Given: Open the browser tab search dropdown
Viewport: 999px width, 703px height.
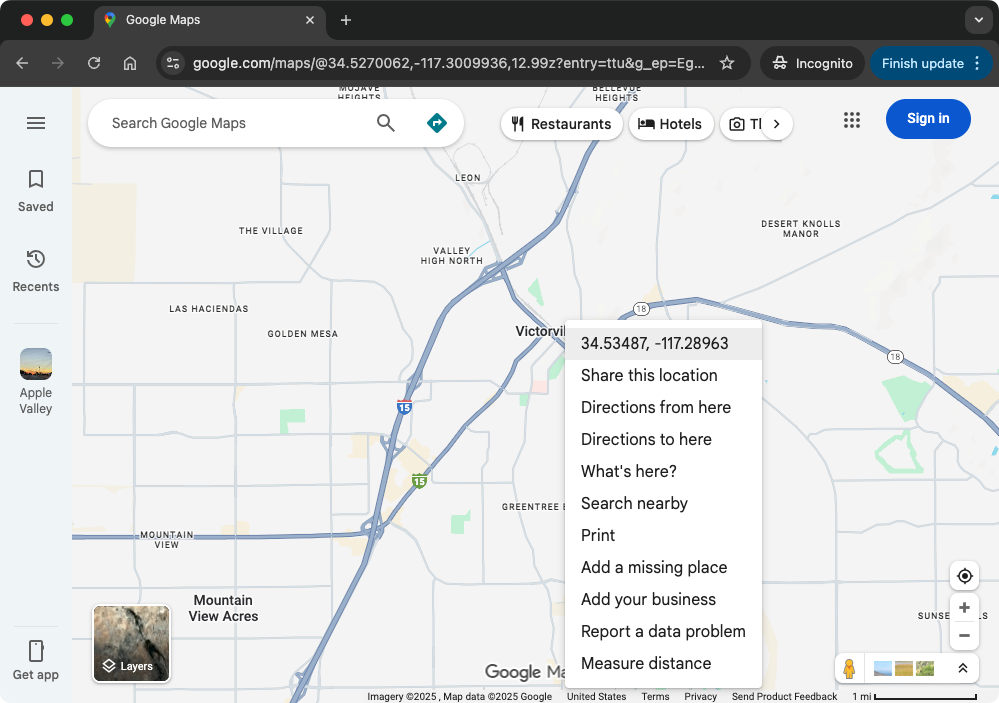Looking at the screenshot, I should coord(977,20).
